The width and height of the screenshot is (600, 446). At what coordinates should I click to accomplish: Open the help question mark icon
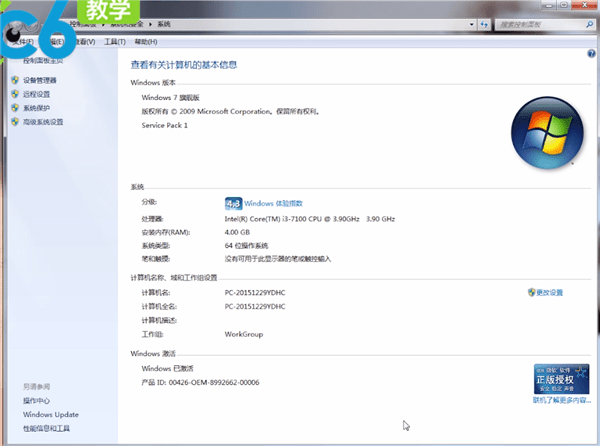tap(591, 54)
